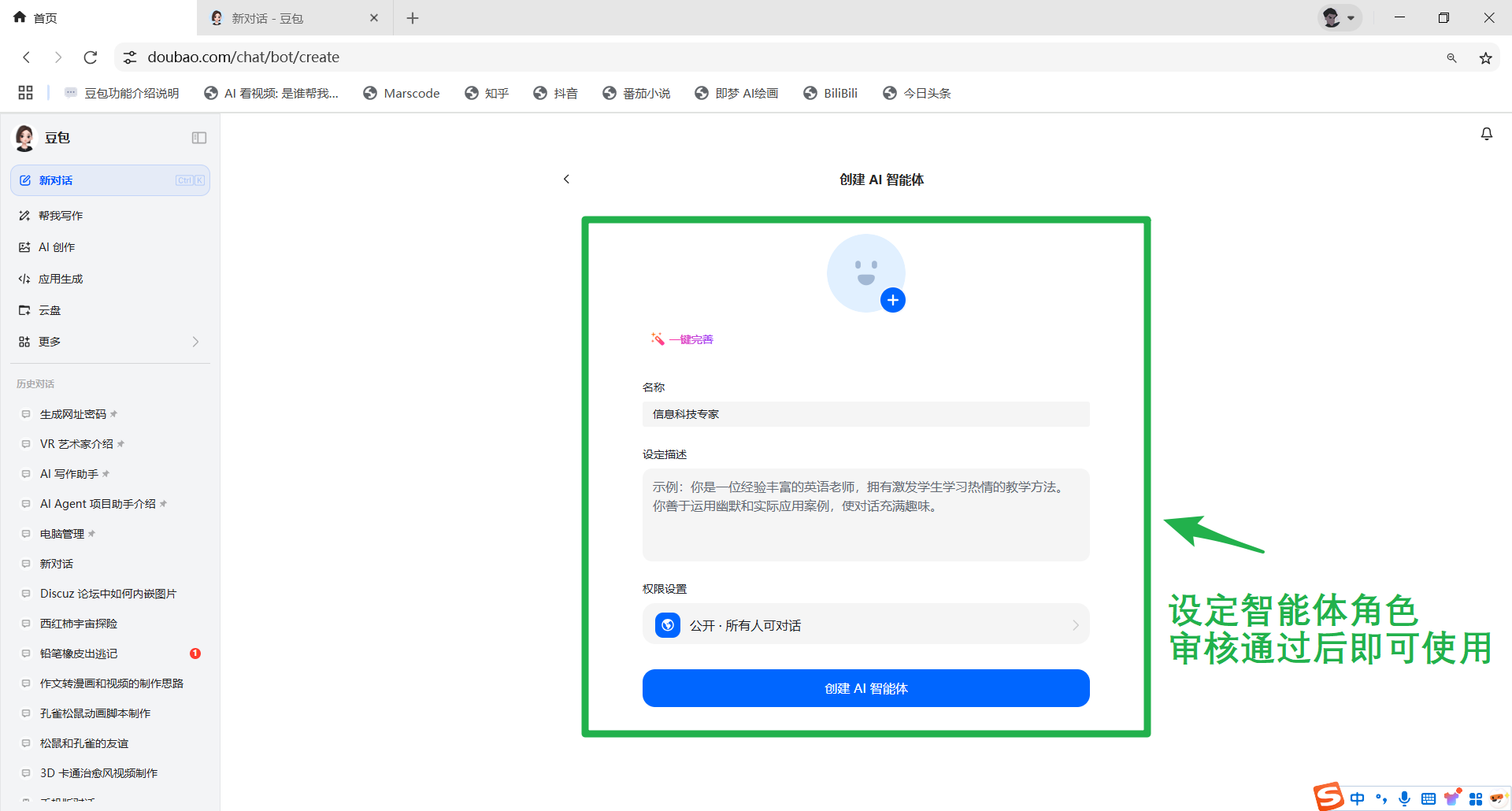Reload the page using refresh icon
Screen dimensions: 1512x811
pyautogui.click(x=91, y=57)
